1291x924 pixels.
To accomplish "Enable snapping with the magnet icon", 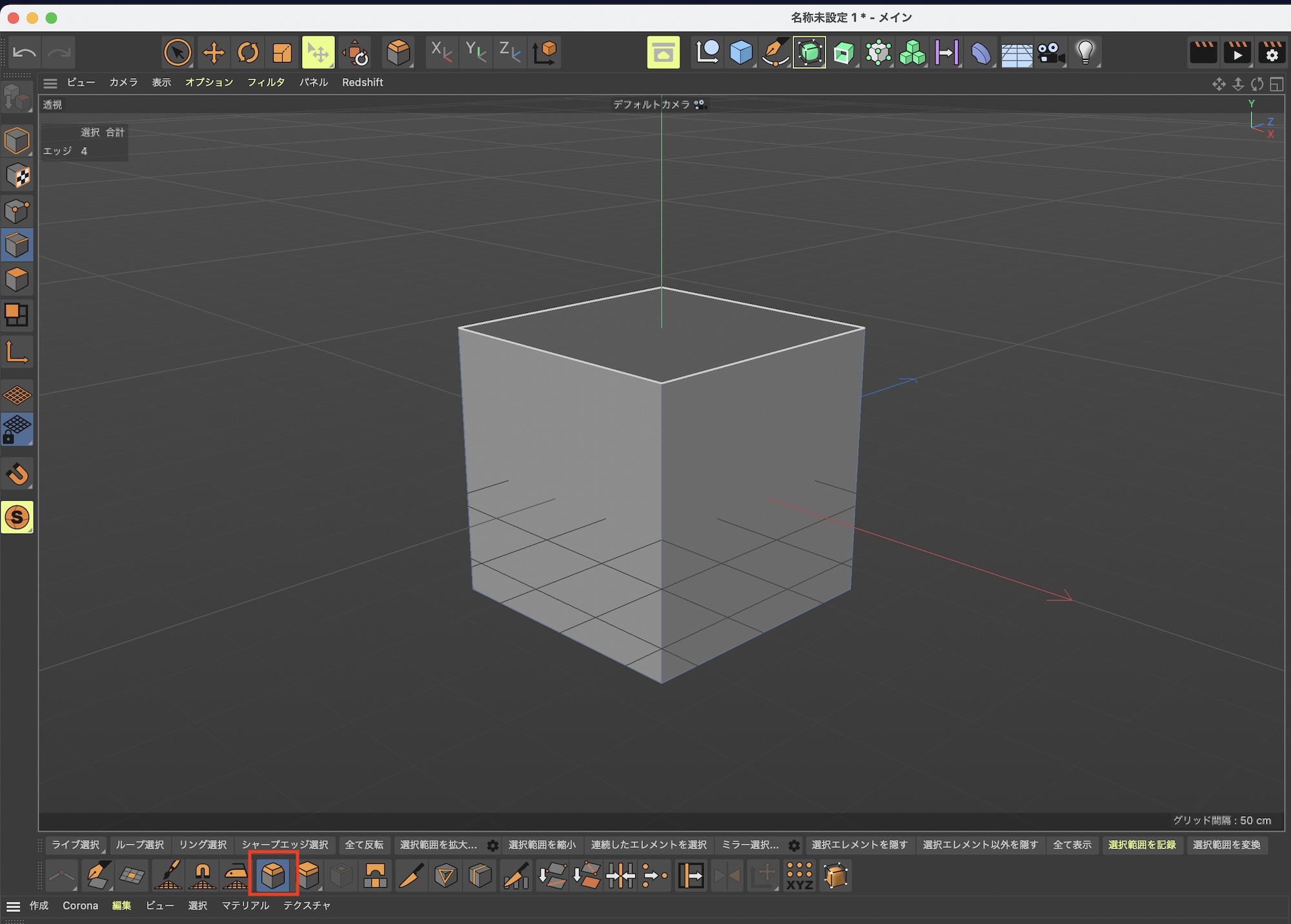I will 17,474.
